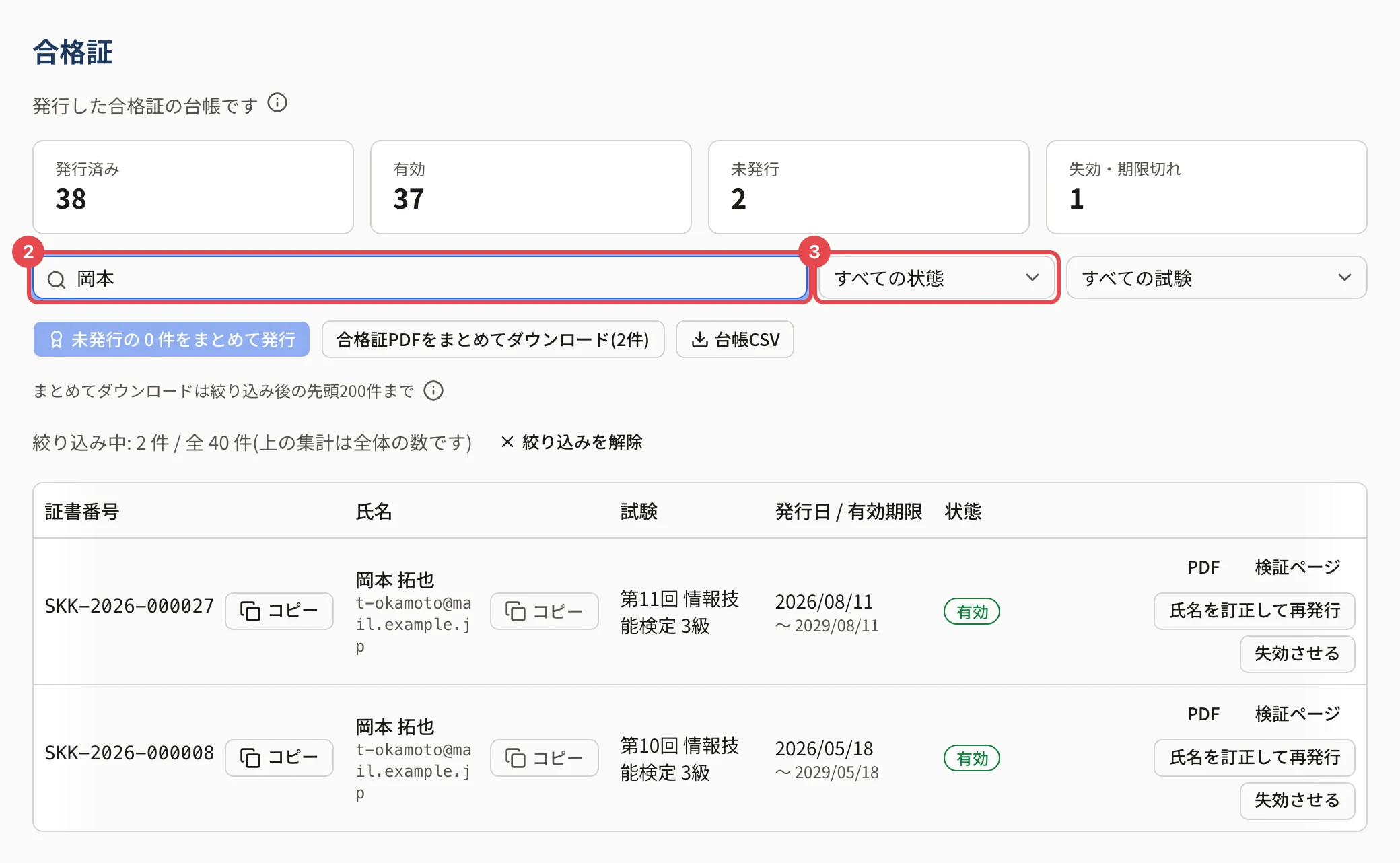The width and height of the screenshot is (1400, 863).
Task: Open 検証ページ for SKK-2026-000027
Action: 1297,567
